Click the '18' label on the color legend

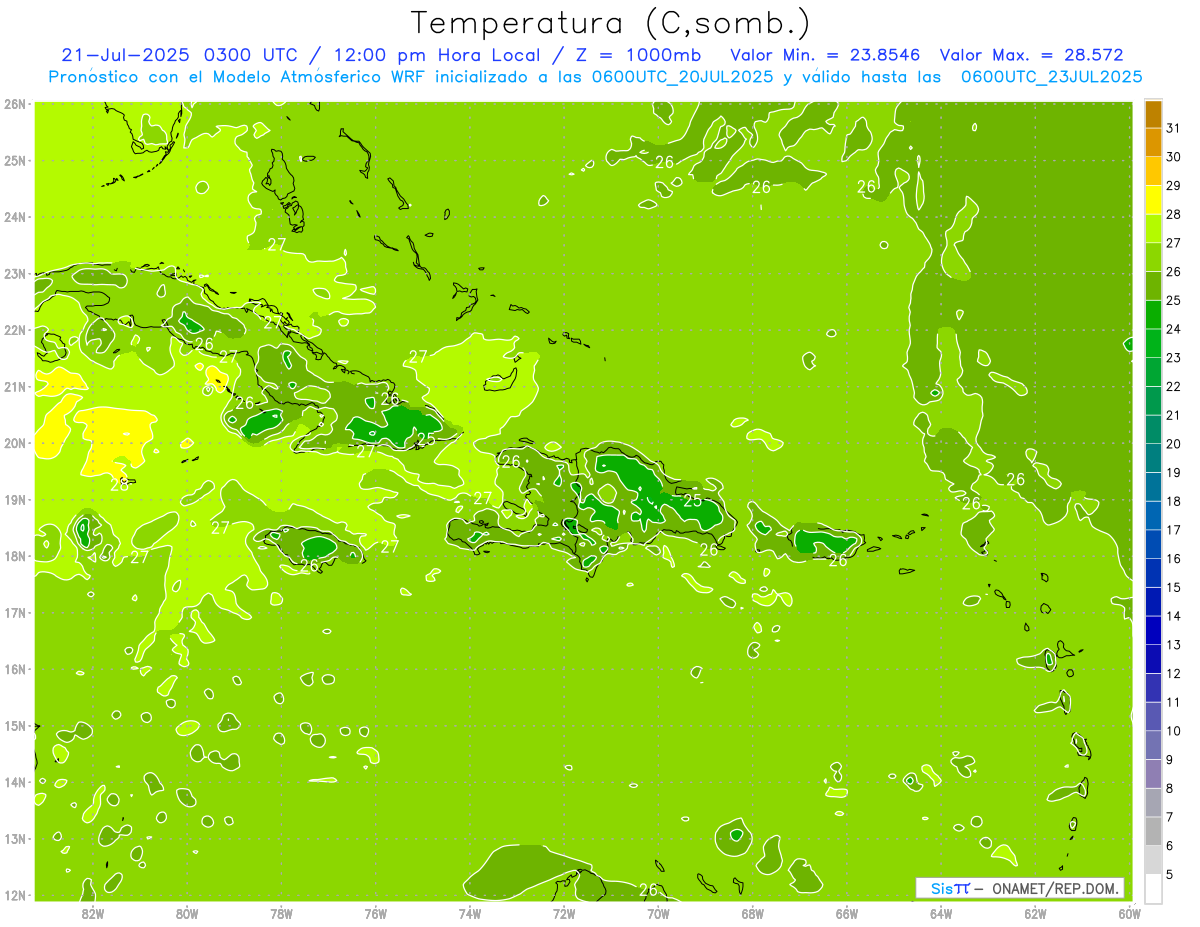click(1173, 501)
